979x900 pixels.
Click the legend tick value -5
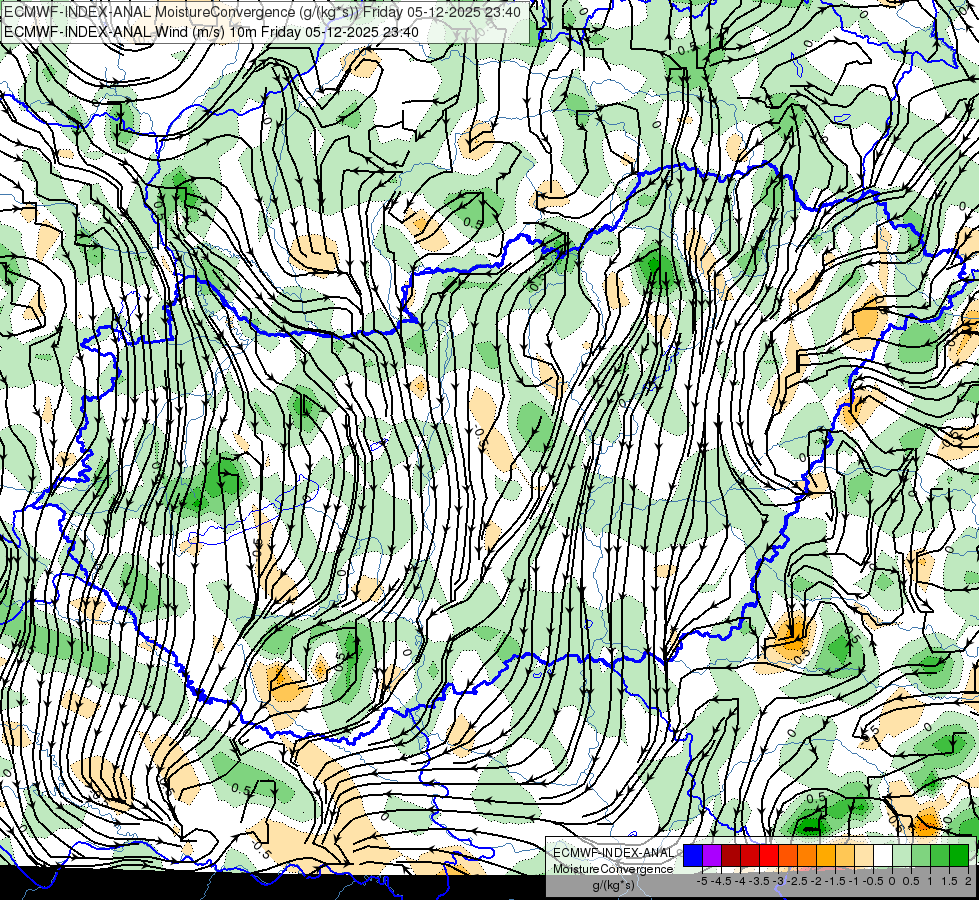(702, 881)
